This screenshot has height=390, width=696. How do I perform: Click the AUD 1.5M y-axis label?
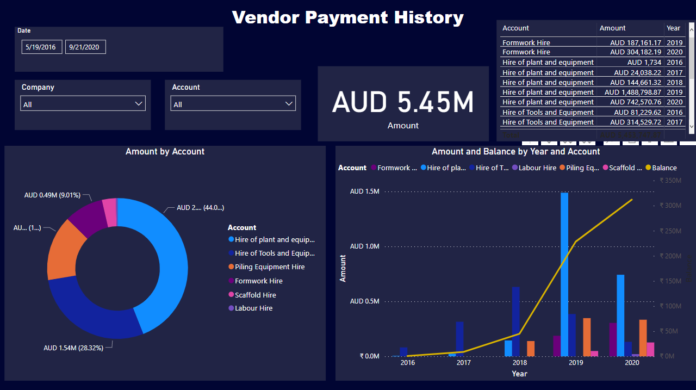click(364, 192)
